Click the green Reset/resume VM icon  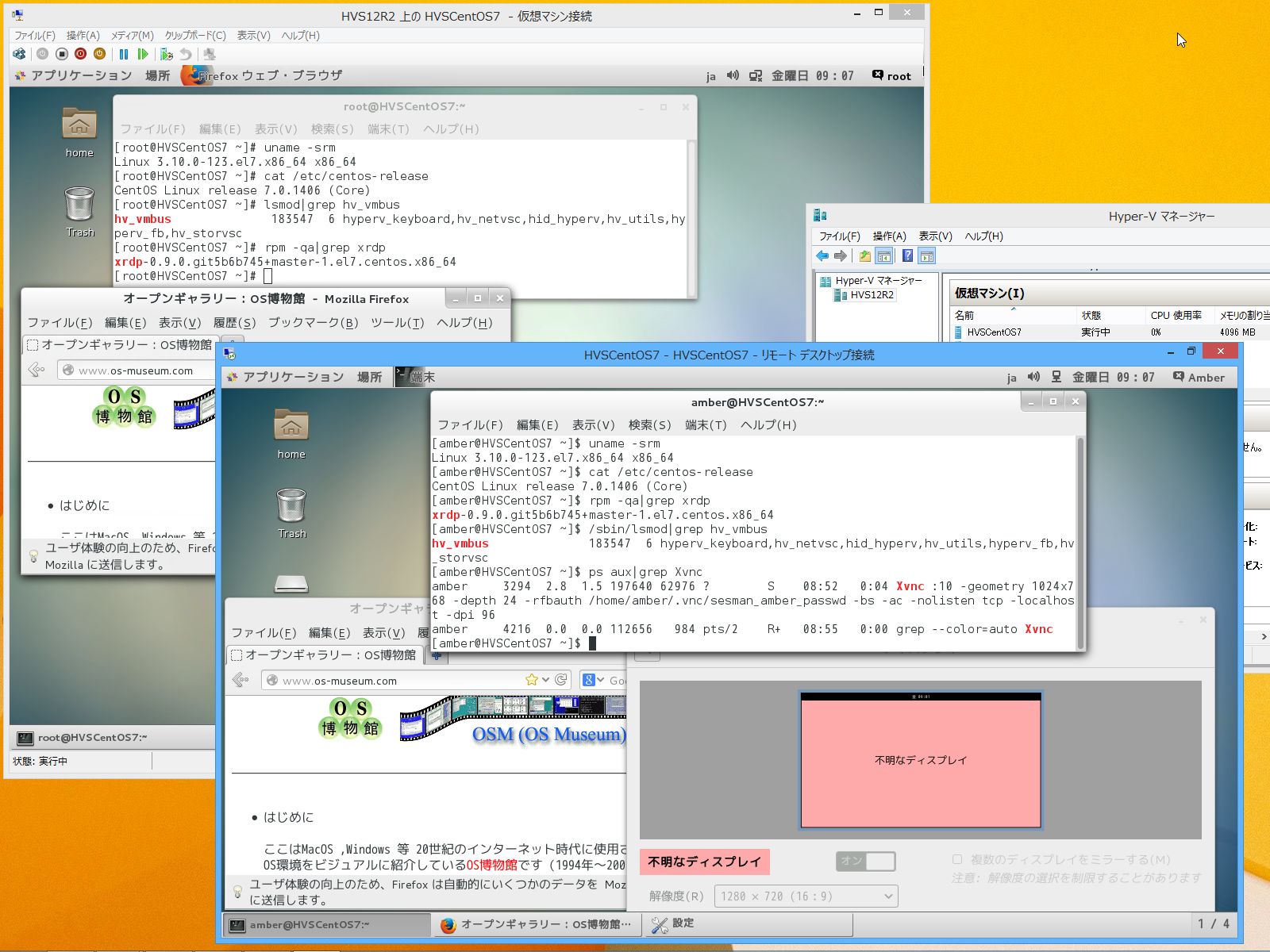click(143, 54)
